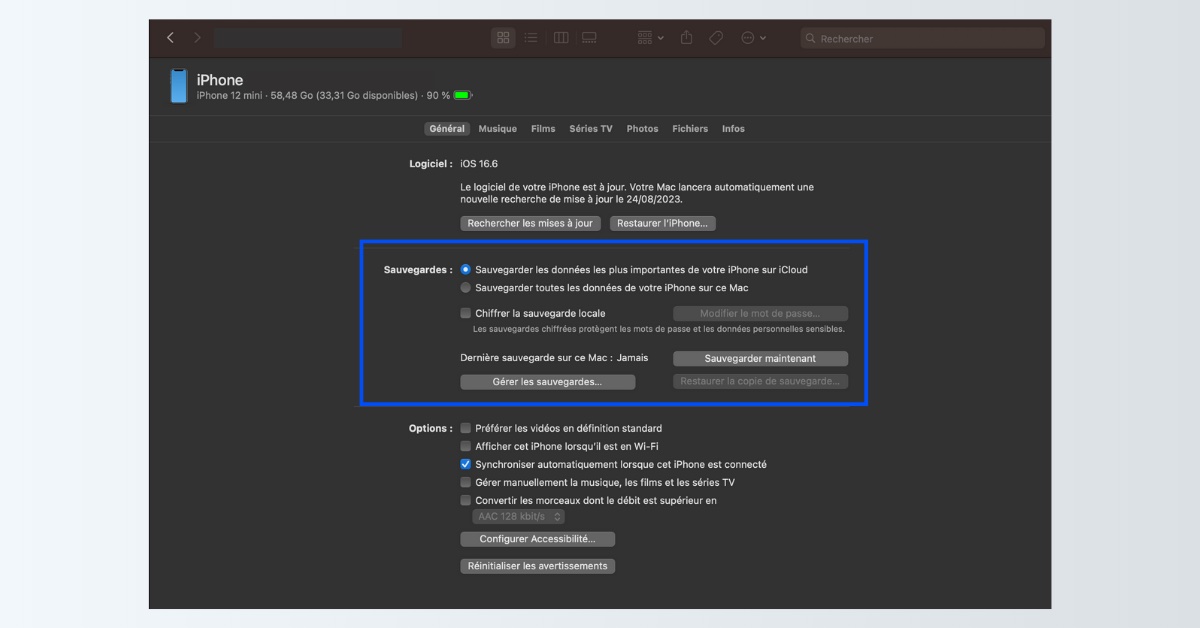The width and height of the screenshot is (1200, 628).
Task: Open the Fichiers tab
Action: tap(690, 129)
